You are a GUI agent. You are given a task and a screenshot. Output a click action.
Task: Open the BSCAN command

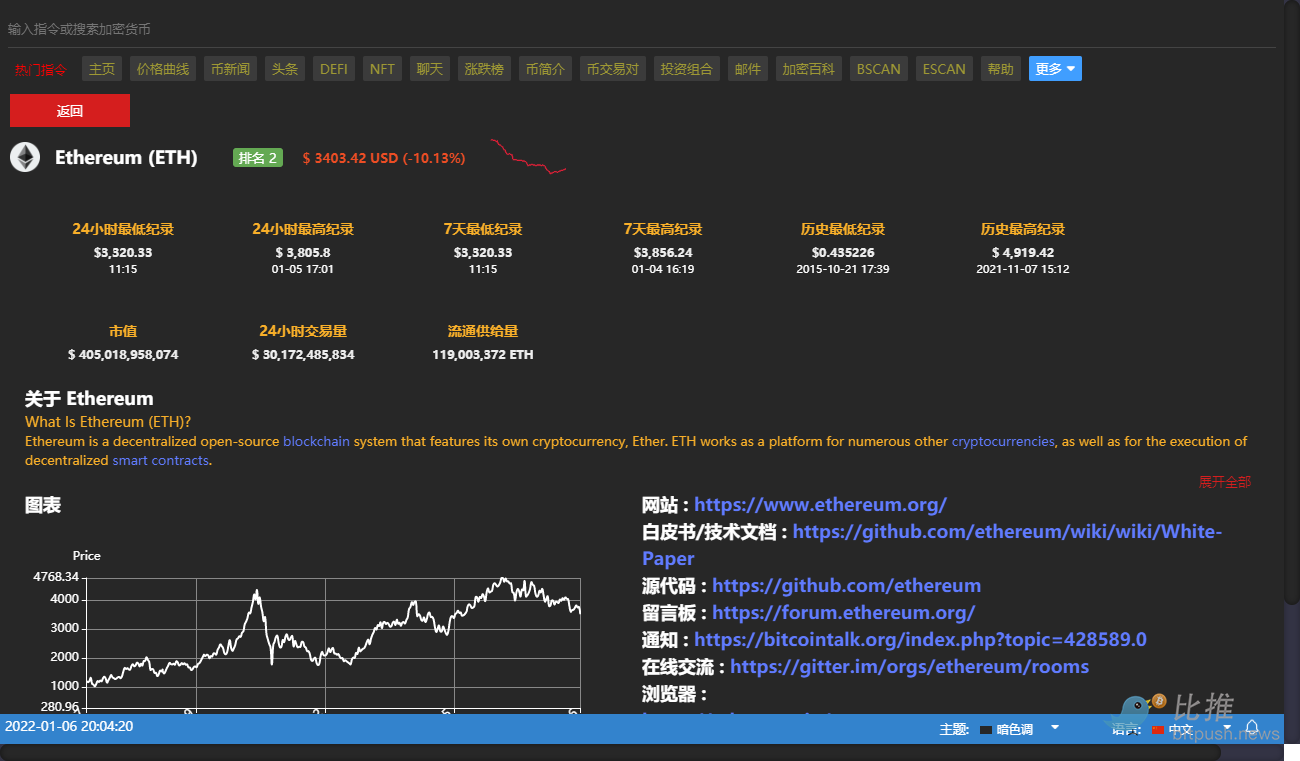click(x=879, y=69)
